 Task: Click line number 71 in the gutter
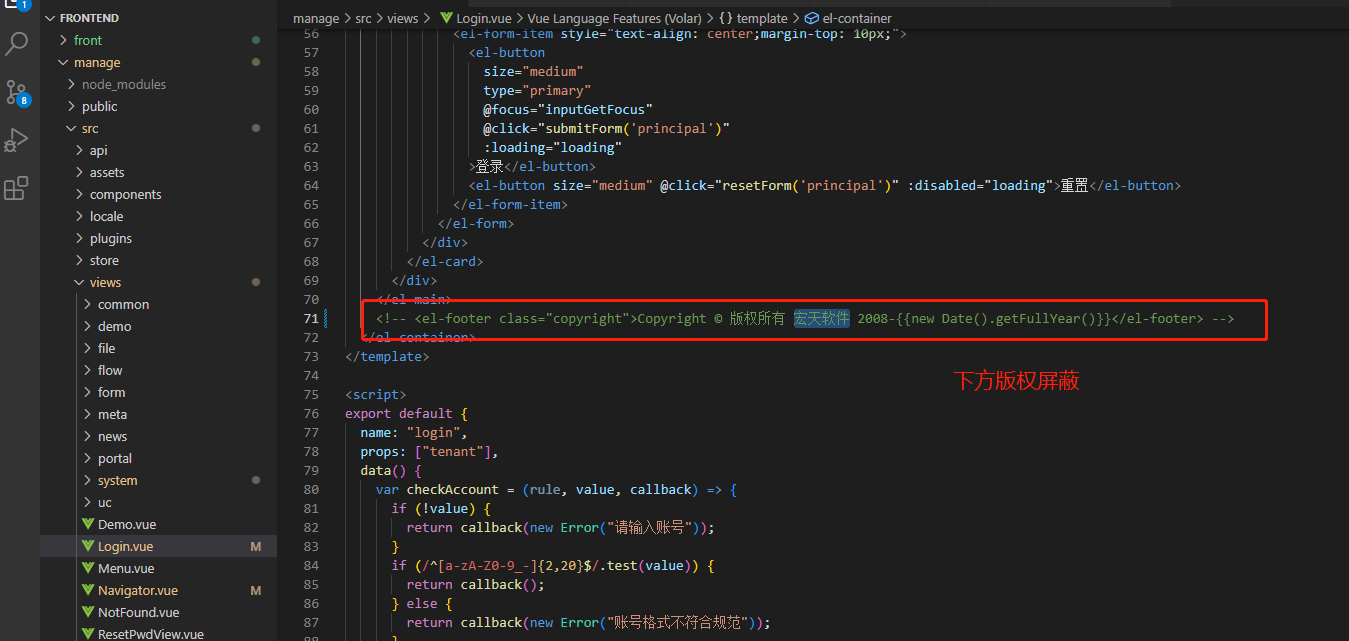point(310,318)
